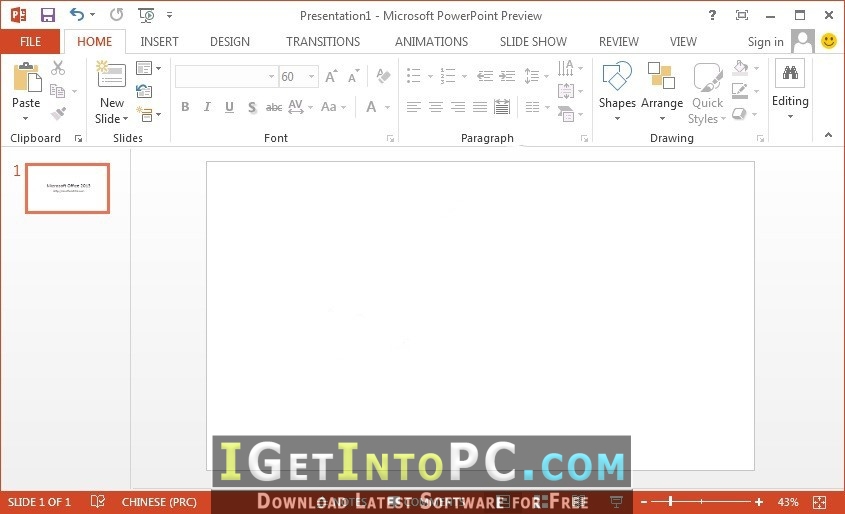Viewport: 845px width, 514px height.
Task: Decrease list indent level
Action: click(484, 76)
